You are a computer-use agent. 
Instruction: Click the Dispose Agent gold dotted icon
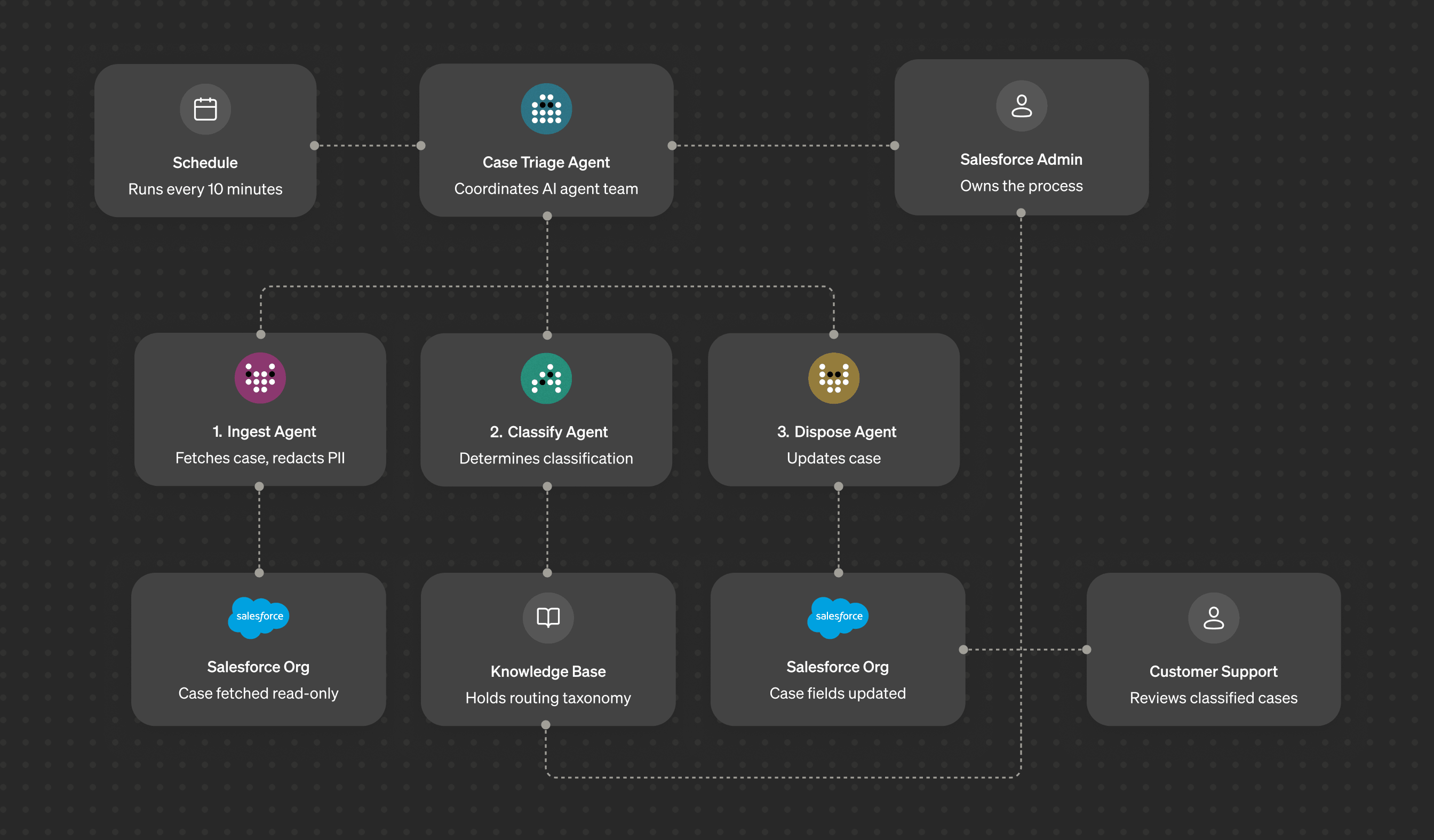tap(834, 378)
